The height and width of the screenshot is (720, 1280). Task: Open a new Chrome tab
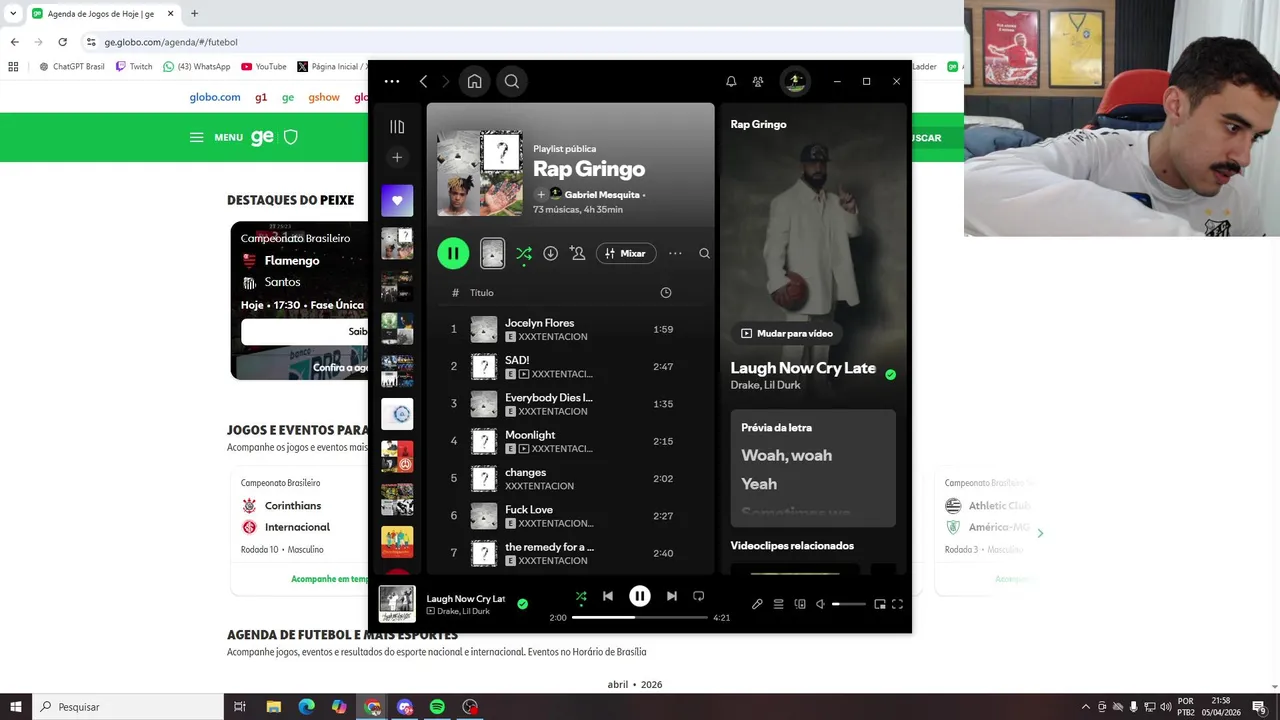click(194, 13)
